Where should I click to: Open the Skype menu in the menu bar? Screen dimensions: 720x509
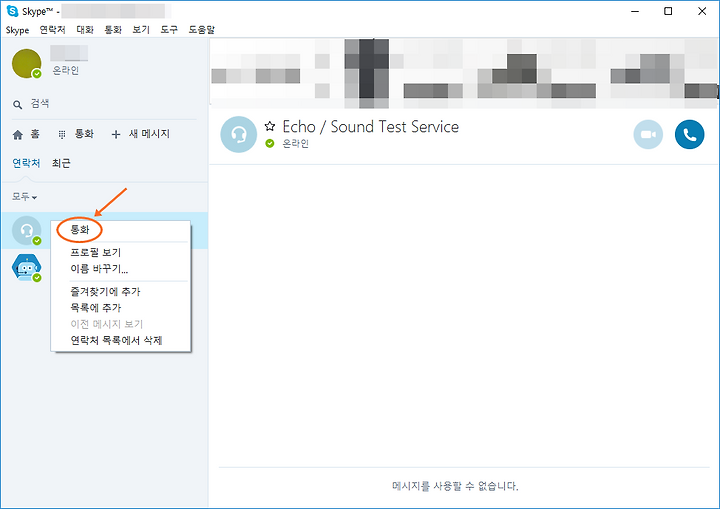(x=17, y=30)
